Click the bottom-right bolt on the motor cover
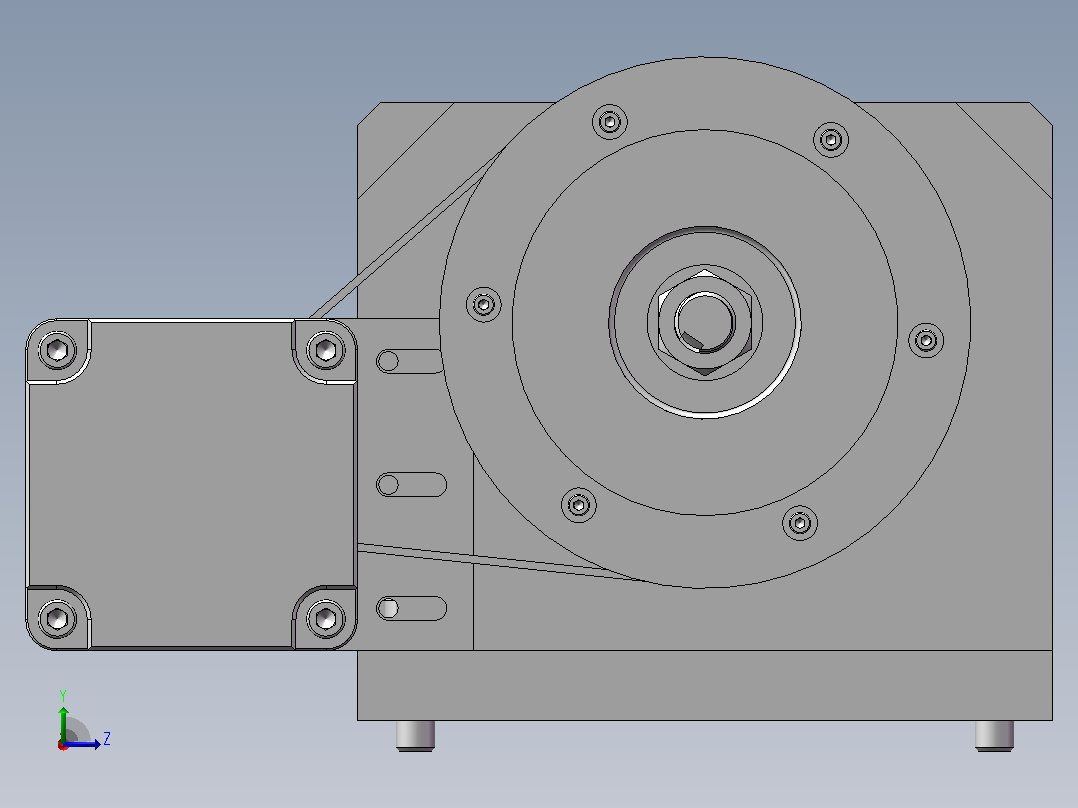 (325, 618)
